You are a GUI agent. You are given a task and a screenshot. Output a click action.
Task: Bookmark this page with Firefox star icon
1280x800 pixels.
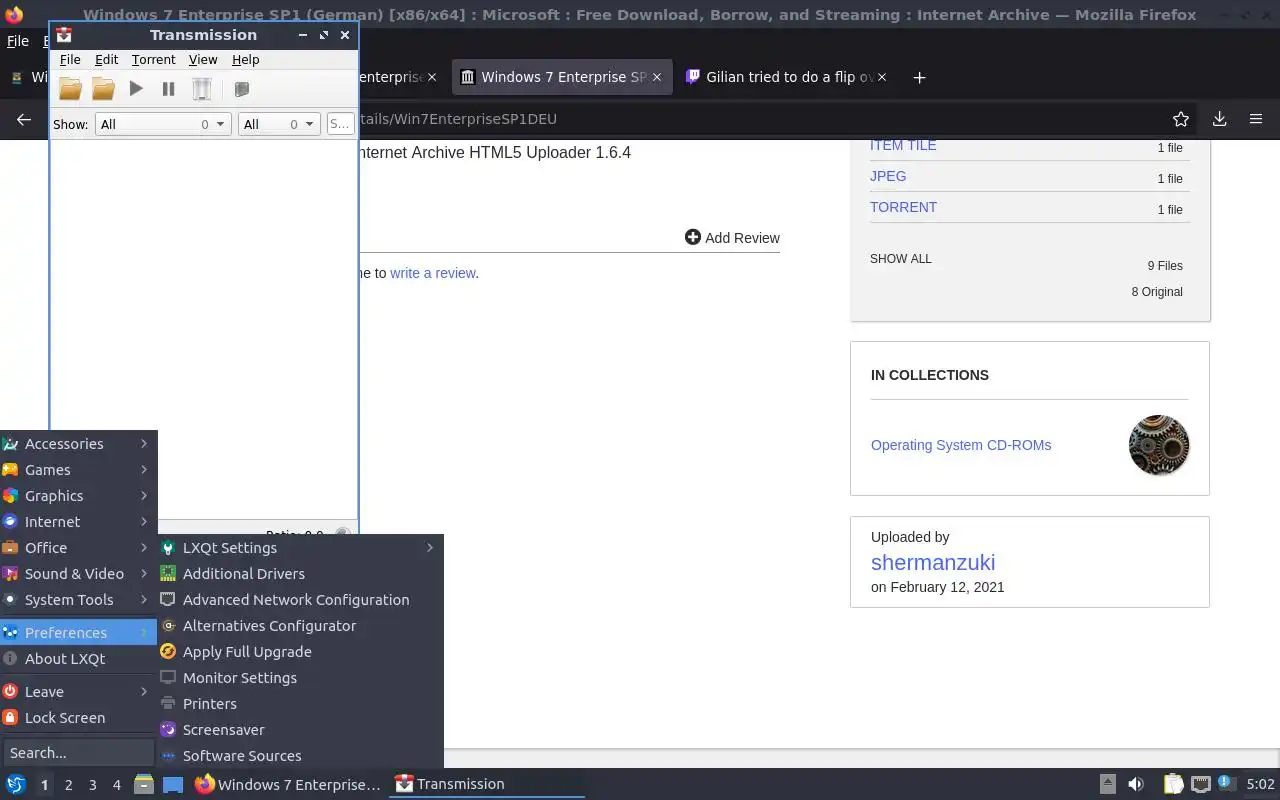click(x=1181, y=119)
